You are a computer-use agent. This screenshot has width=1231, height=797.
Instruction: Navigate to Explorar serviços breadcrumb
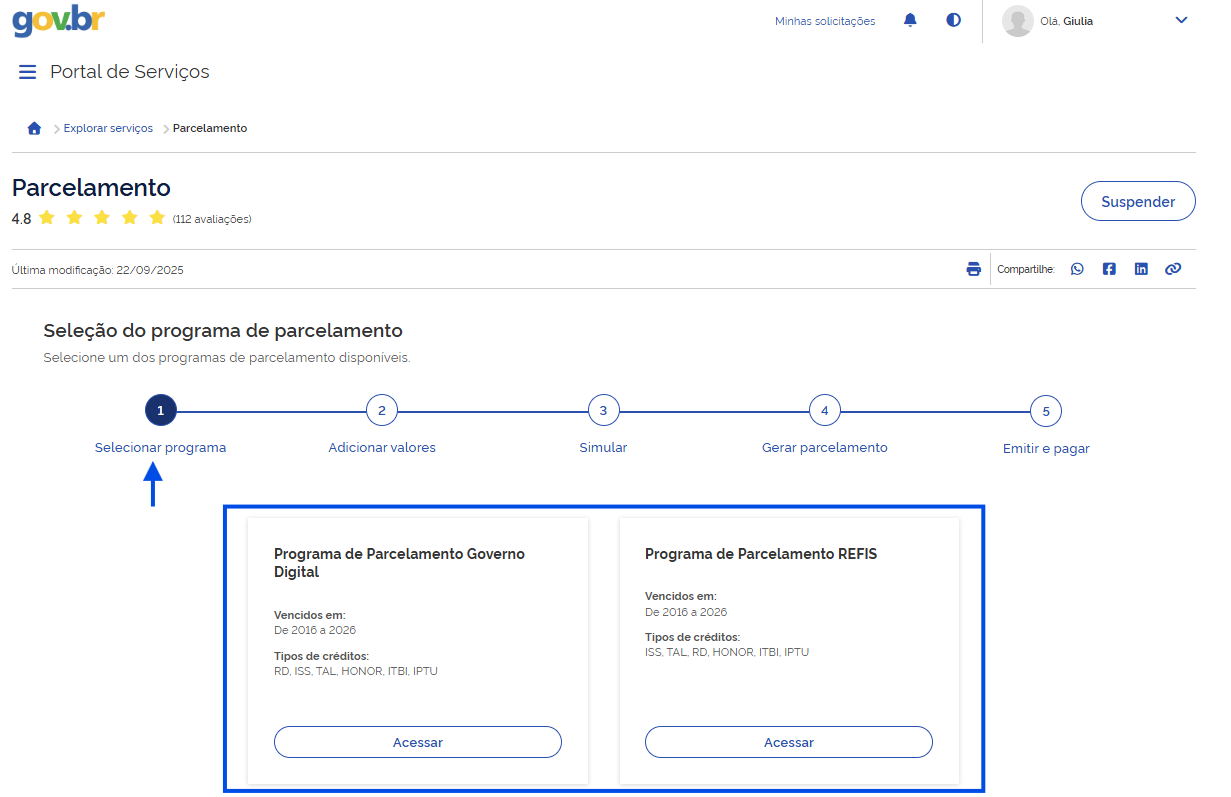109,128
